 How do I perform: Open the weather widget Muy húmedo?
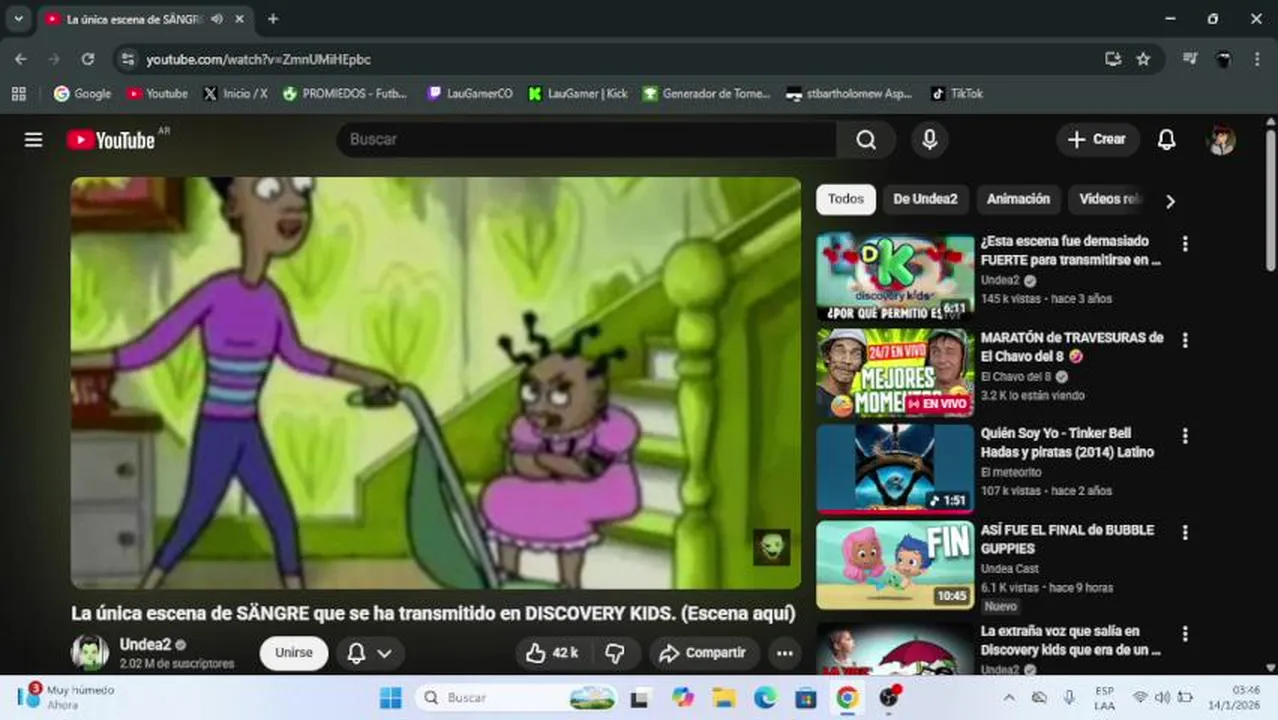point(65,697)
